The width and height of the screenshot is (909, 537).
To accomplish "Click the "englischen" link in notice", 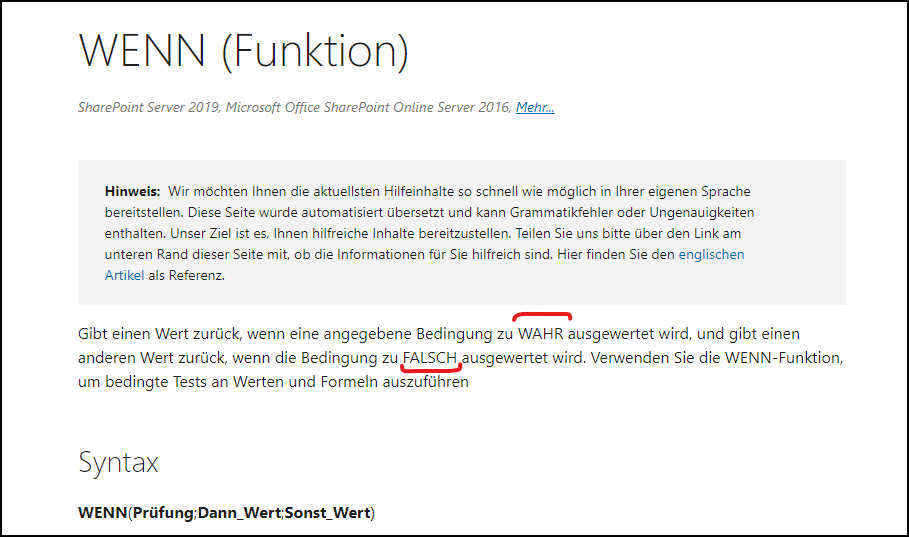I will point(711,254).
